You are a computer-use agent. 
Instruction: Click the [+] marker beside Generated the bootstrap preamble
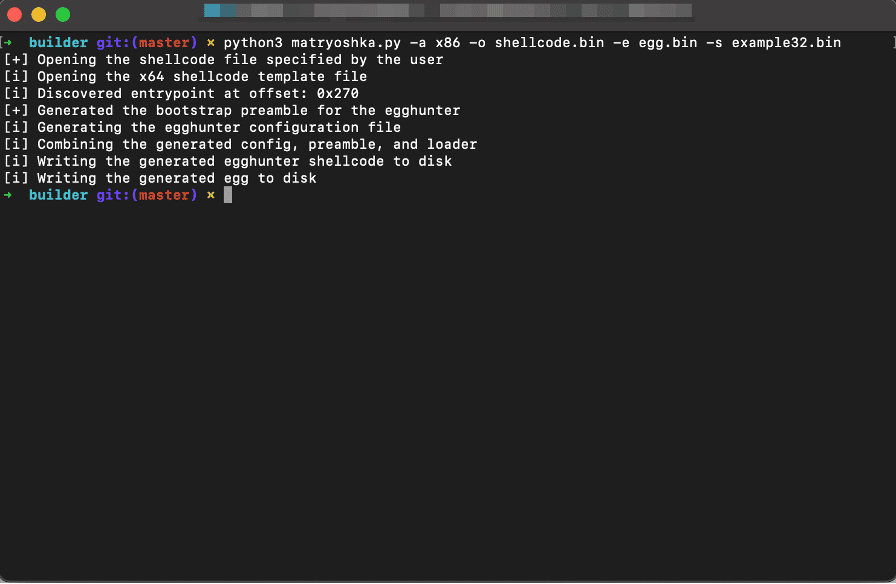[x=16, y=110]
